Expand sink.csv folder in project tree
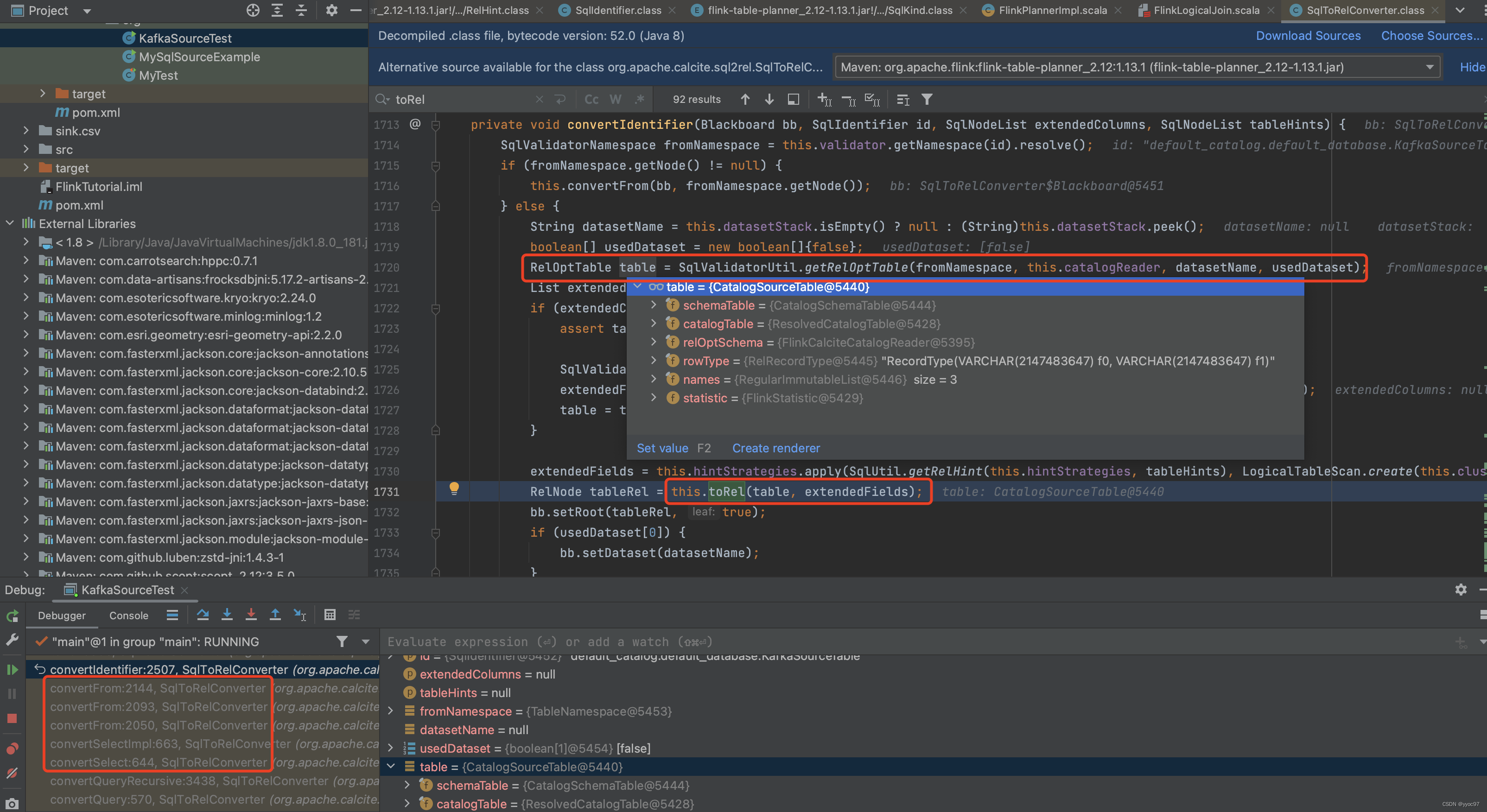This screenshot has height=812, width=1487. pos(26,131)
